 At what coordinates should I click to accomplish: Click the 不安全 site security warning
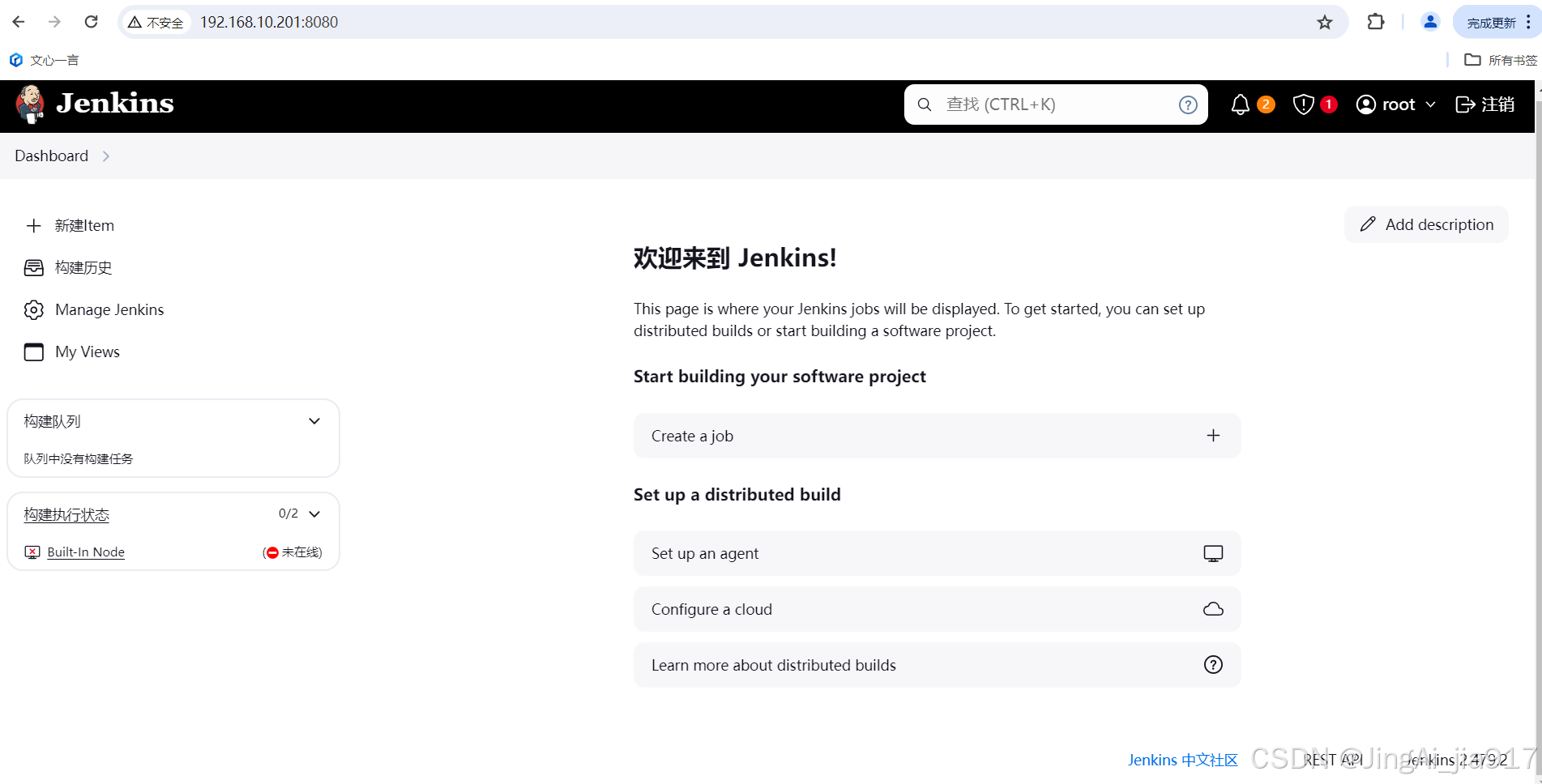[156, 23]
